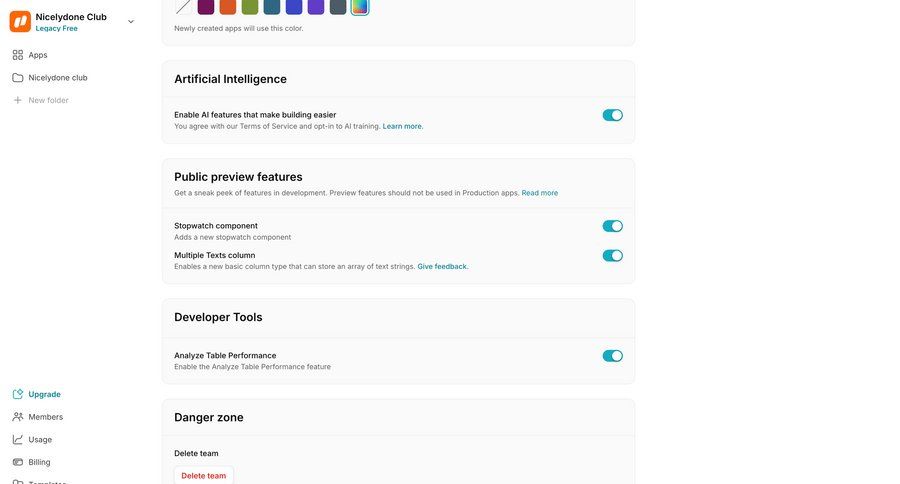This screenshot has width=900, height=484.
Task: Click the plus icon beside New folder
Action: (18, 100)
